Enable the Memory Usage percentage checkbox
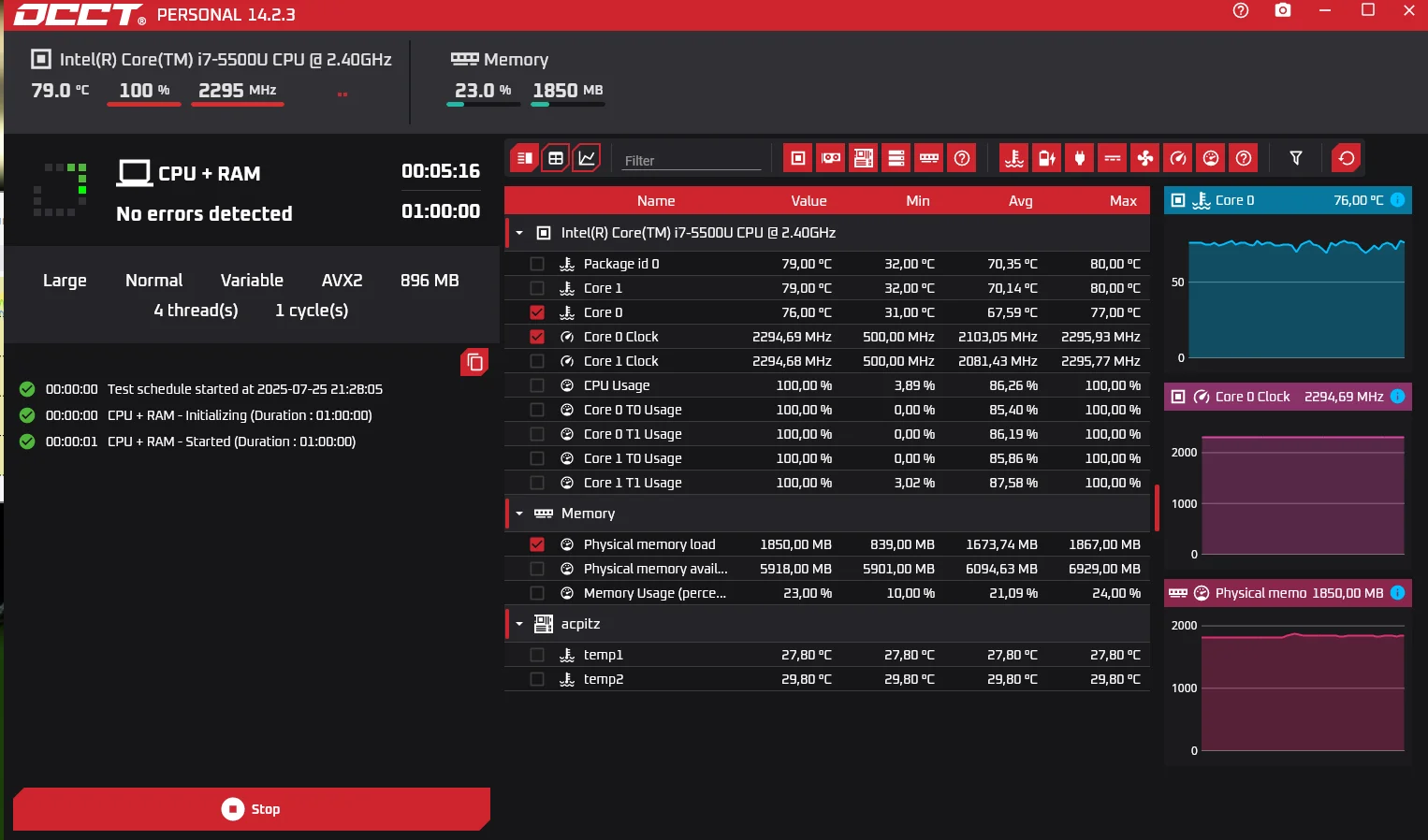 [x=537, y=593]
